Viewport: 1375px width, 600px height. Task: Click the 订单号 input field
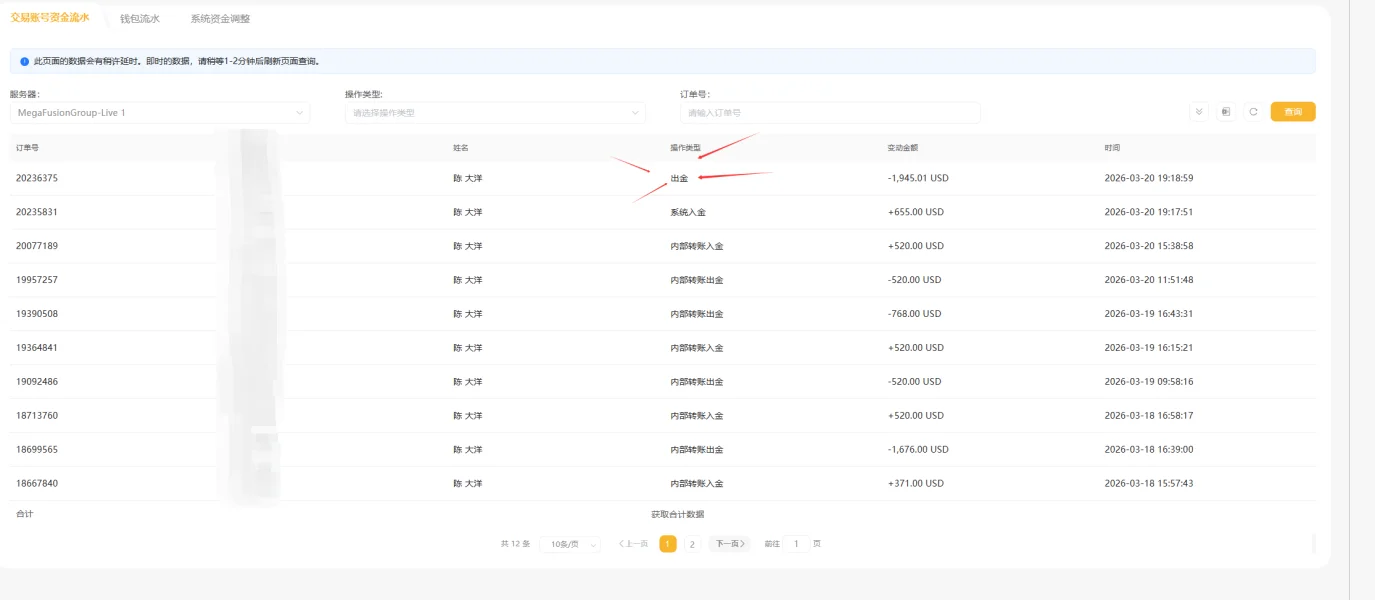click(x=830, y=113)
